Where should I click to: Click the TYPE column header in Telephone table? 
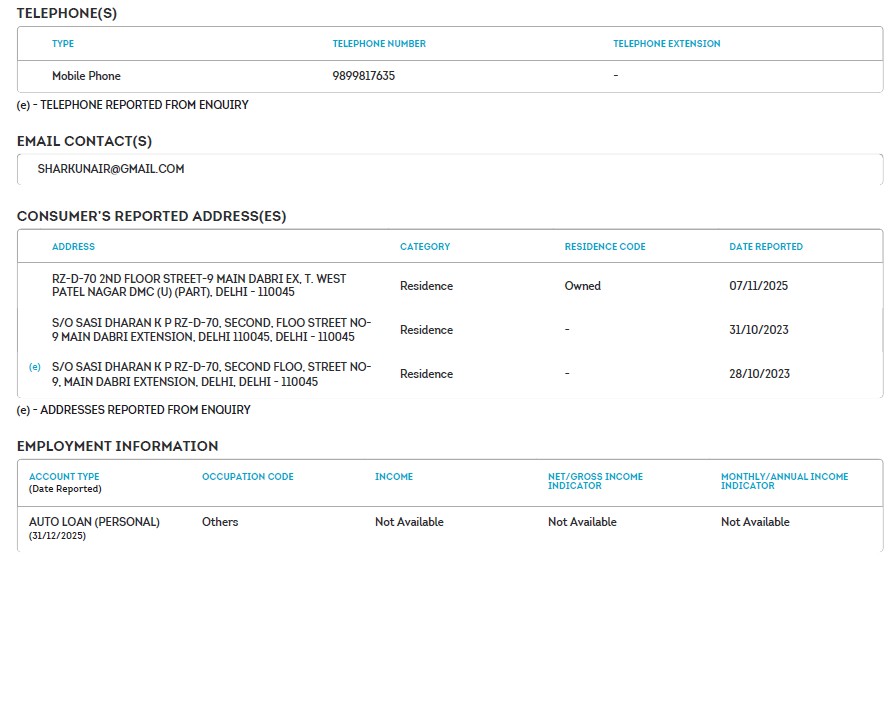[63, 44]
